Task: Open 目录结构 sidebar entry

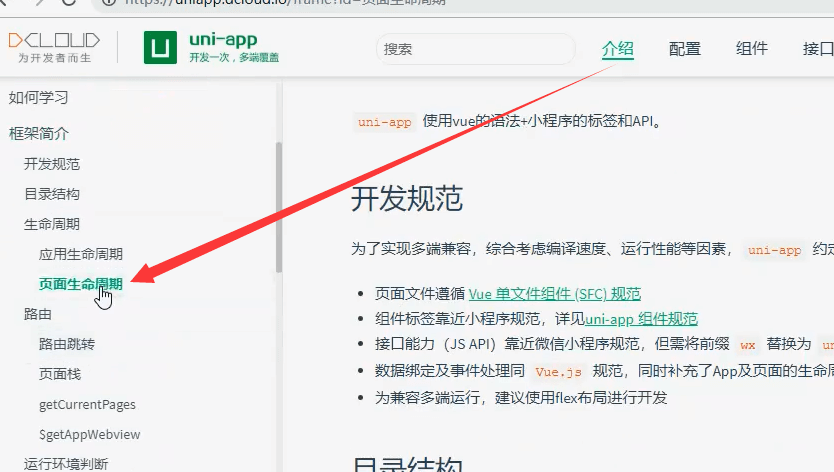Action: pyautogui.click(x=52, y=194)
